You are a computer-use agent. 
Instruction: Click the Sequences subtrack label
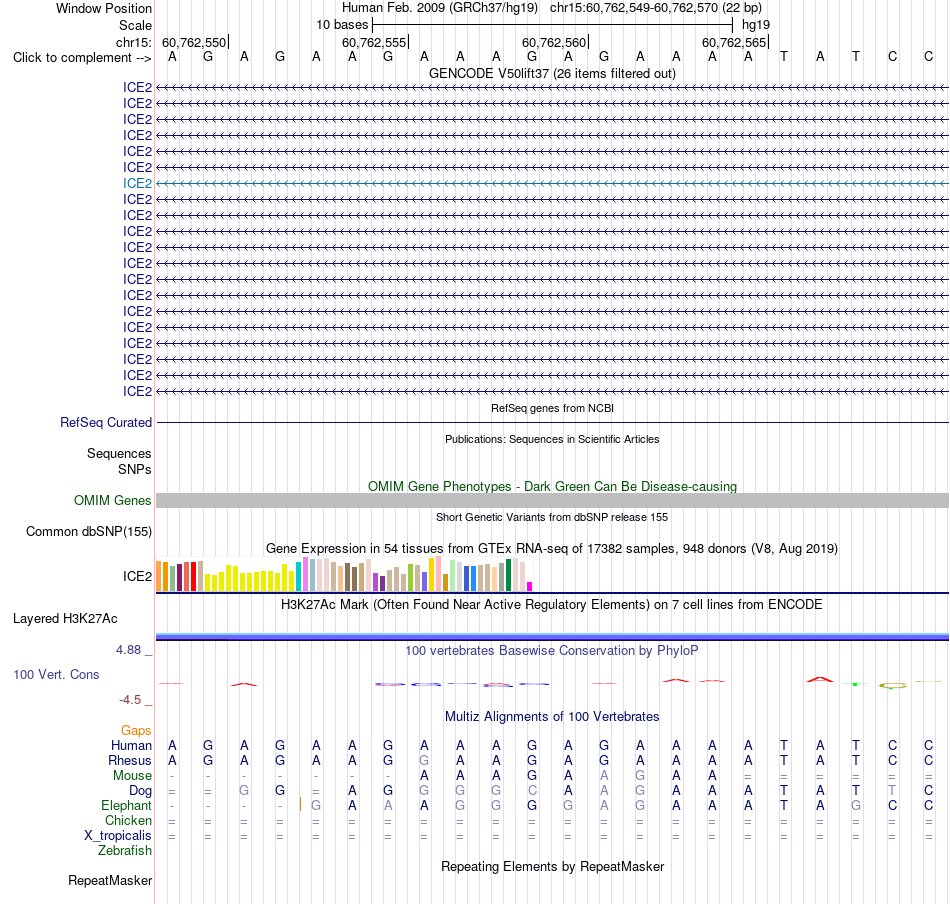(119, 453)
